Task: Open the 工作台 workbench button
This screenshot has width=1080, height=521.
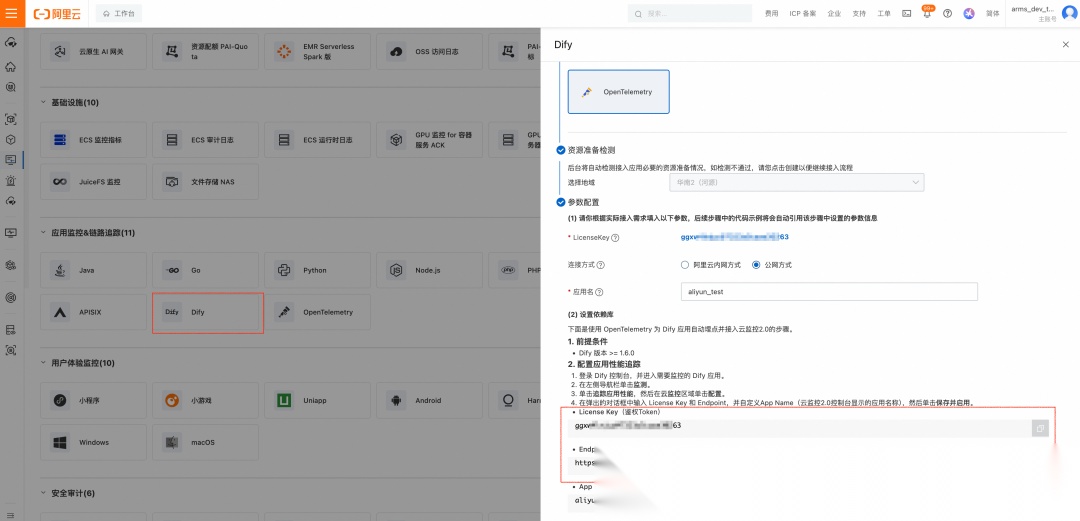Action: click(118, 14)
